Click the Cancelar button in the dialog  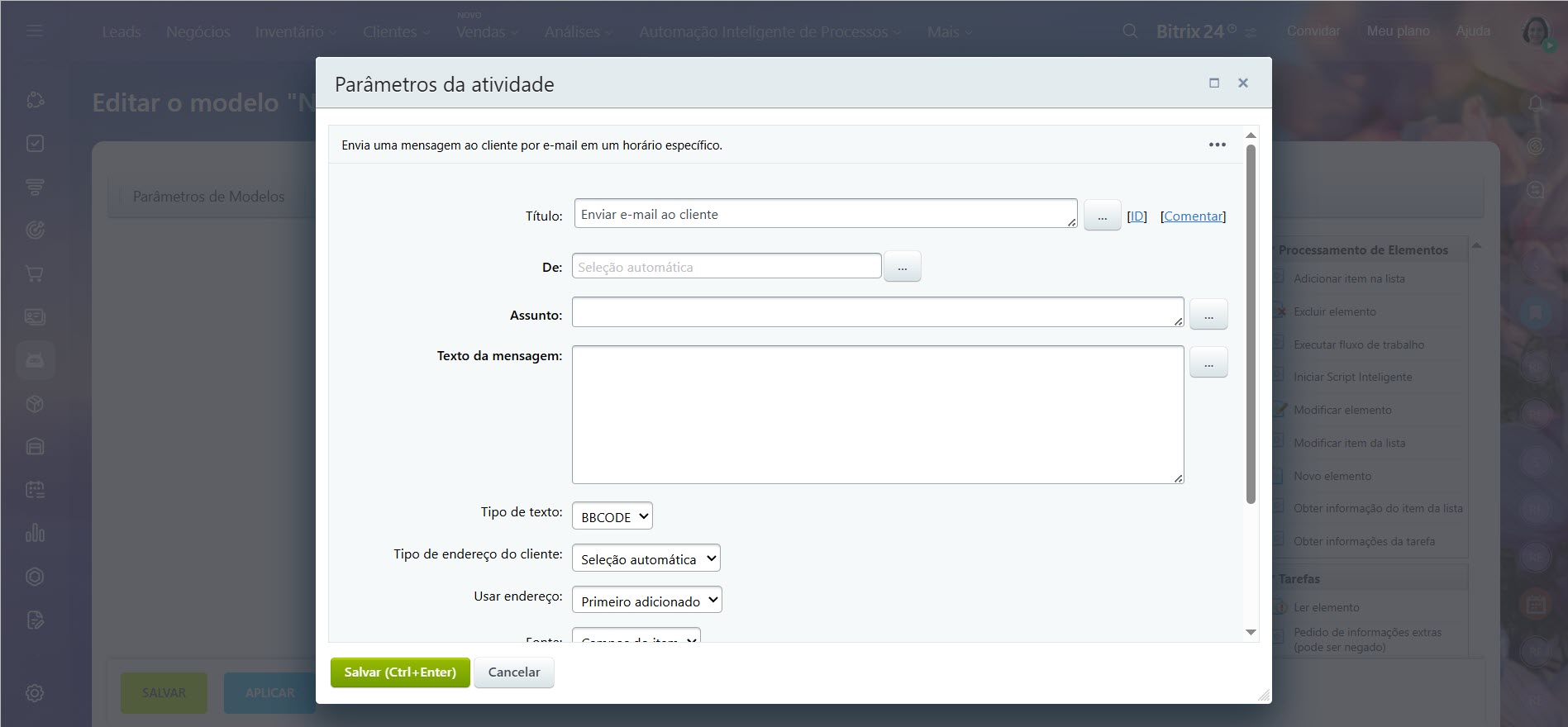point(514,672)
